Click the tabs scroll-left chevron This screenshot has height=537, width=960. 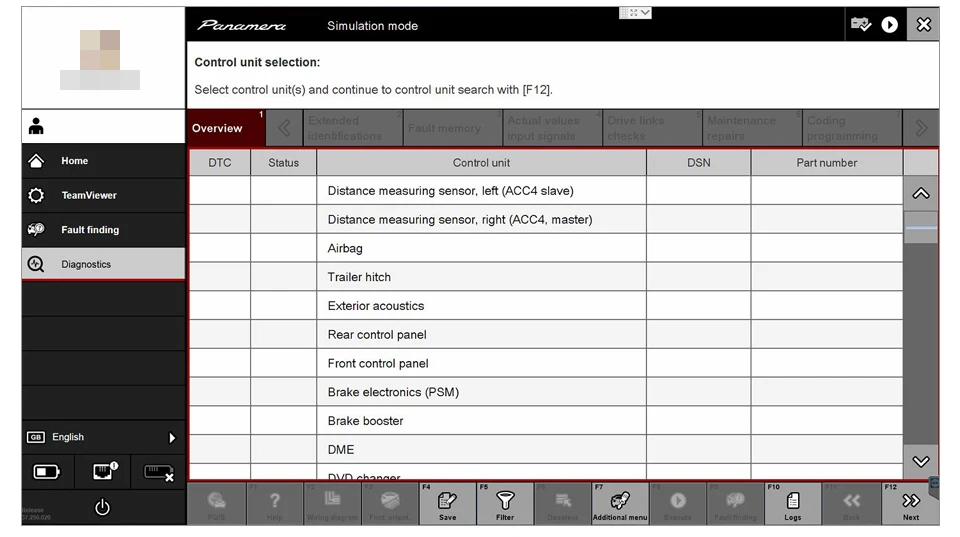coord(284,128)
